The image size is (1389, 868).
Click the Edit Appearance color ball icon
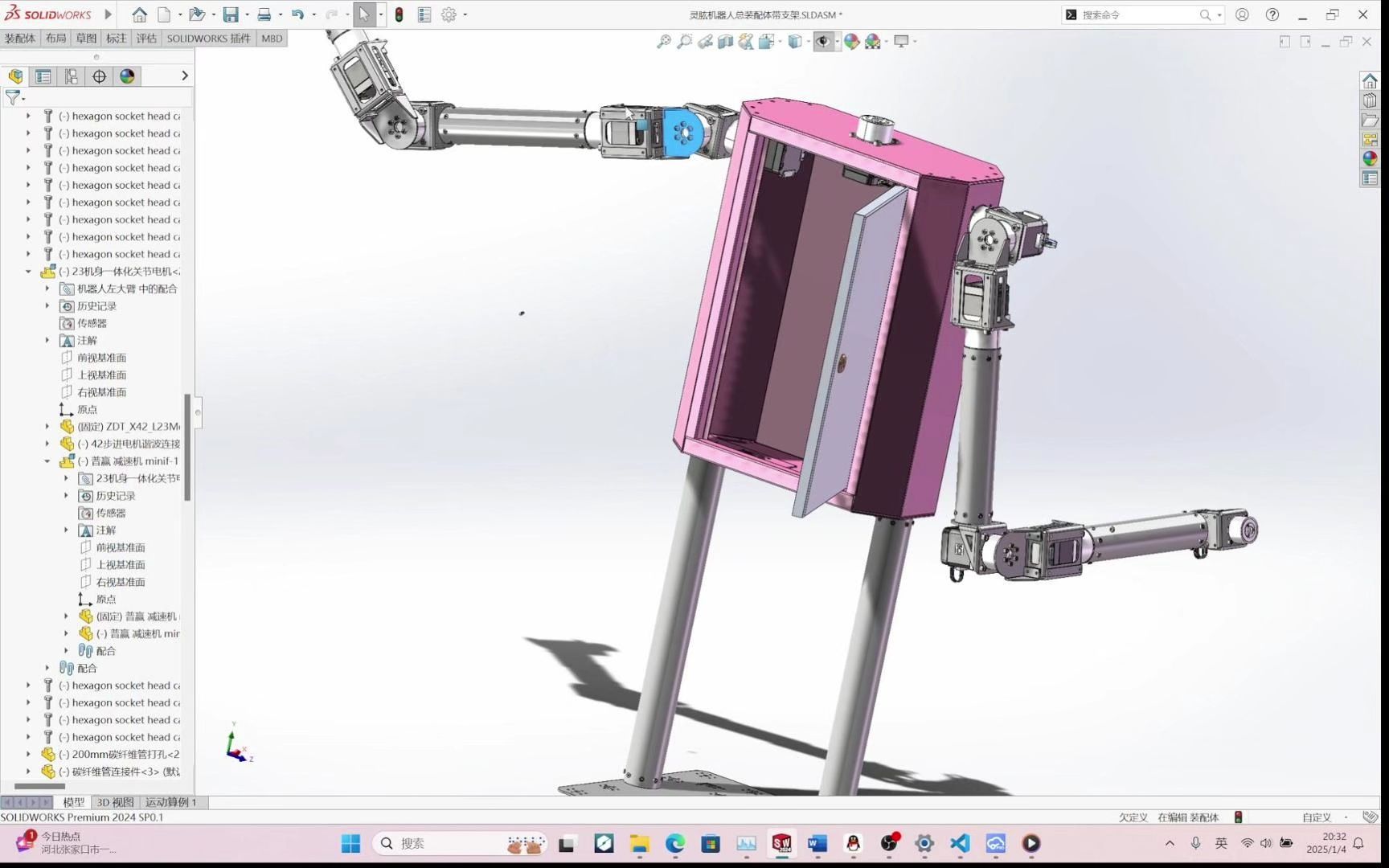coord(851,42)
